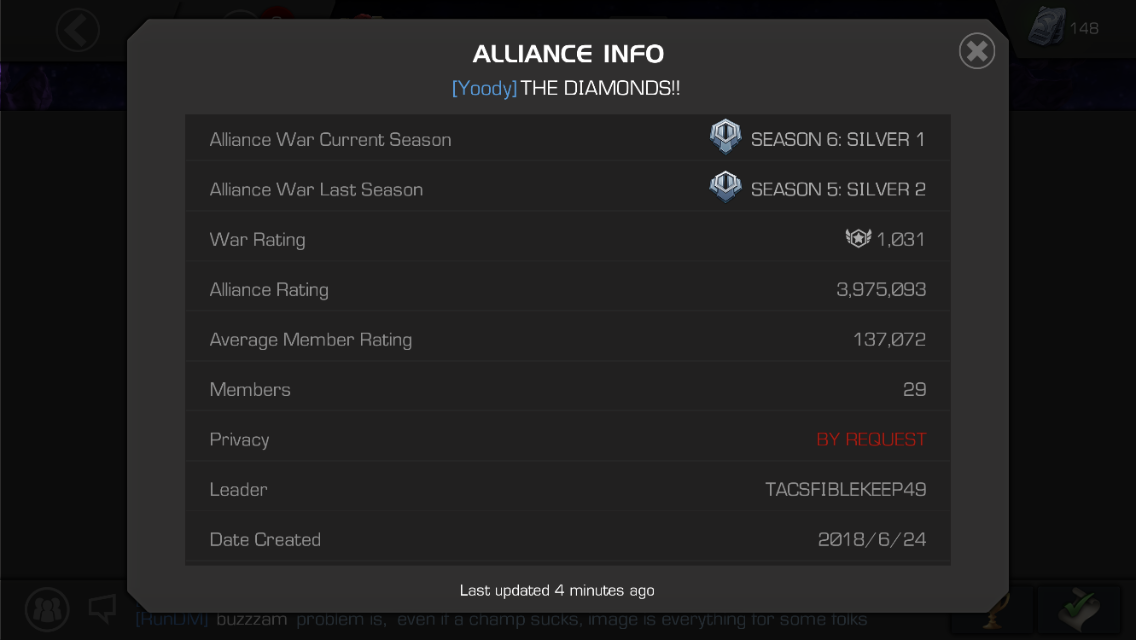Open the alliance members group icon
Screen dimensions: 1136x640
tap(47, 609)
